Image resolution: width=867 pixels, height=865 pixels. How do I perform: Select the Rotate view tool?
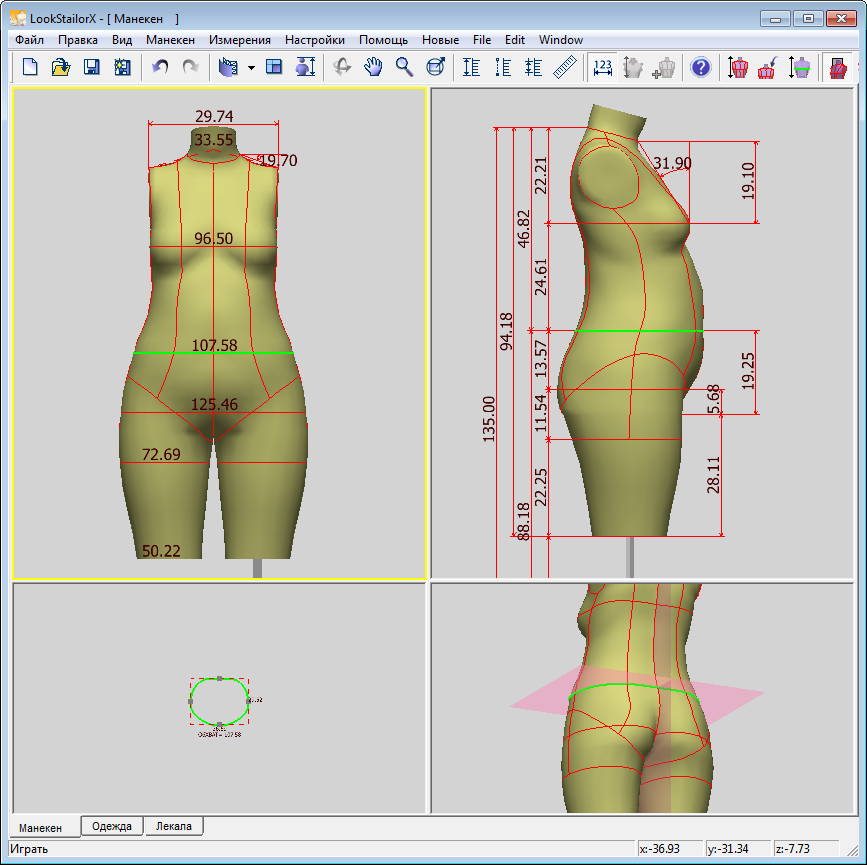coord(342,67)
